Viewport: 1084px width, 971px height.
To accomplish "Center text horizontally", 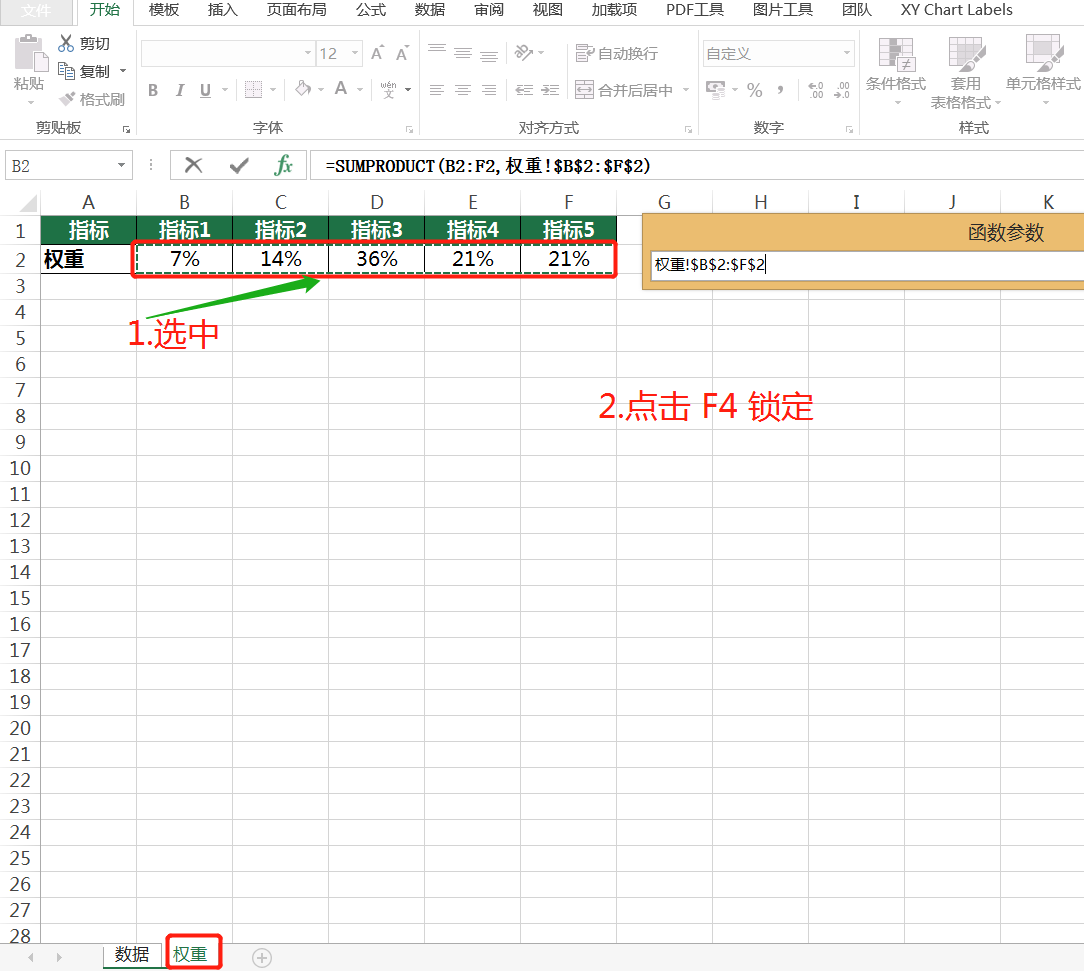I will click(x=463, y=90).
